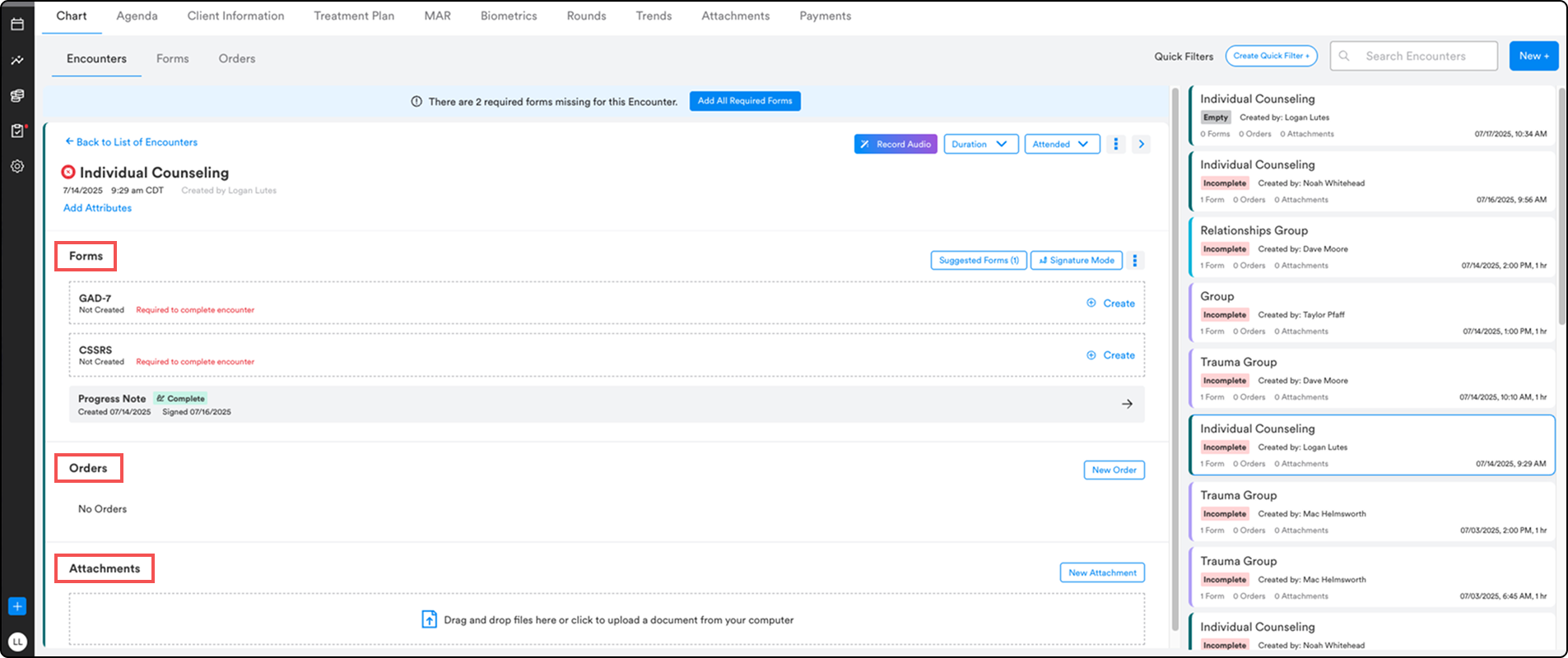Switch to the Treatment Plan tab

354,16
